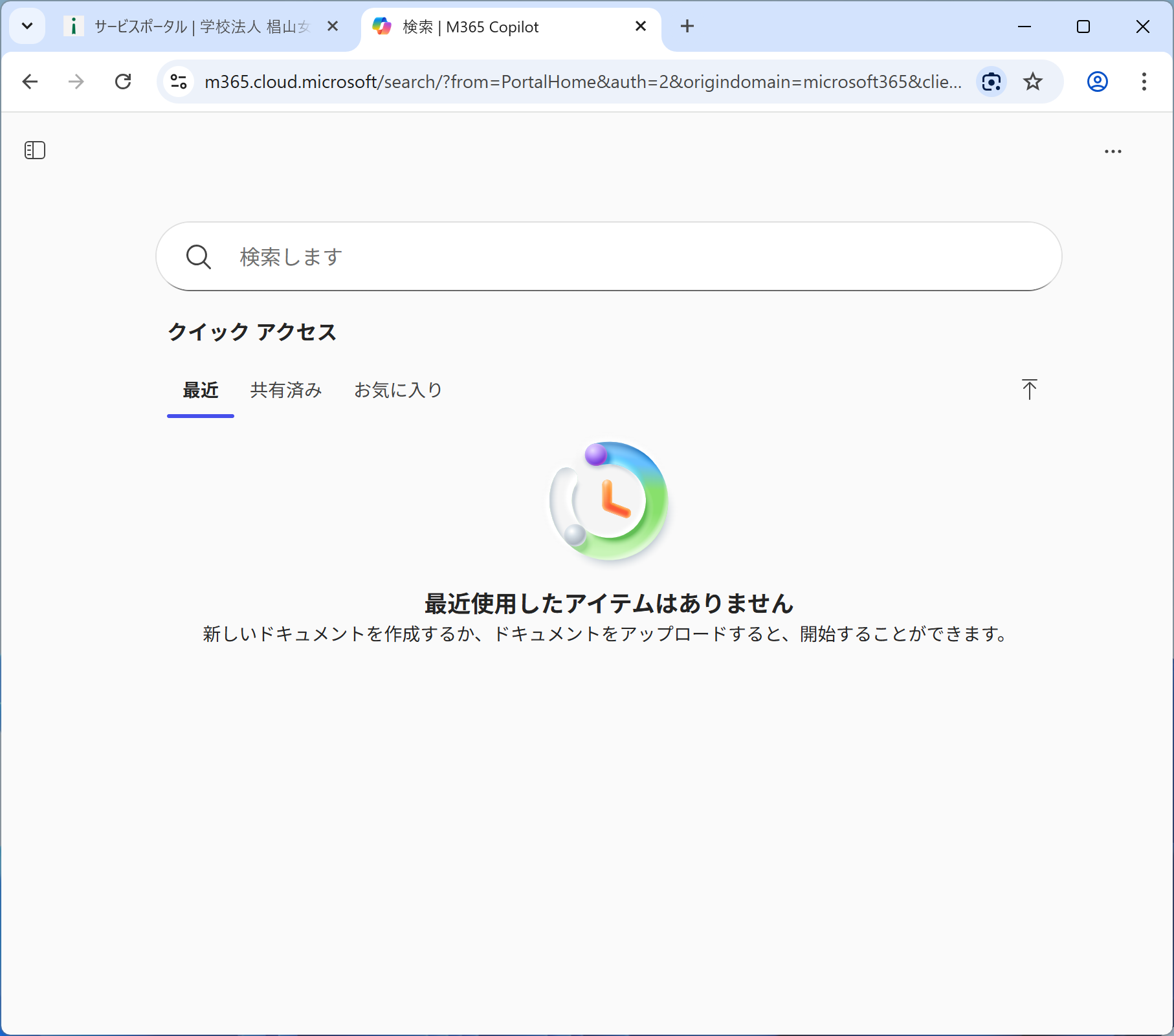Screen dimensions: 1174x1036
Task: Close the サービスポータル tab
Action: (x=333, y=27)
